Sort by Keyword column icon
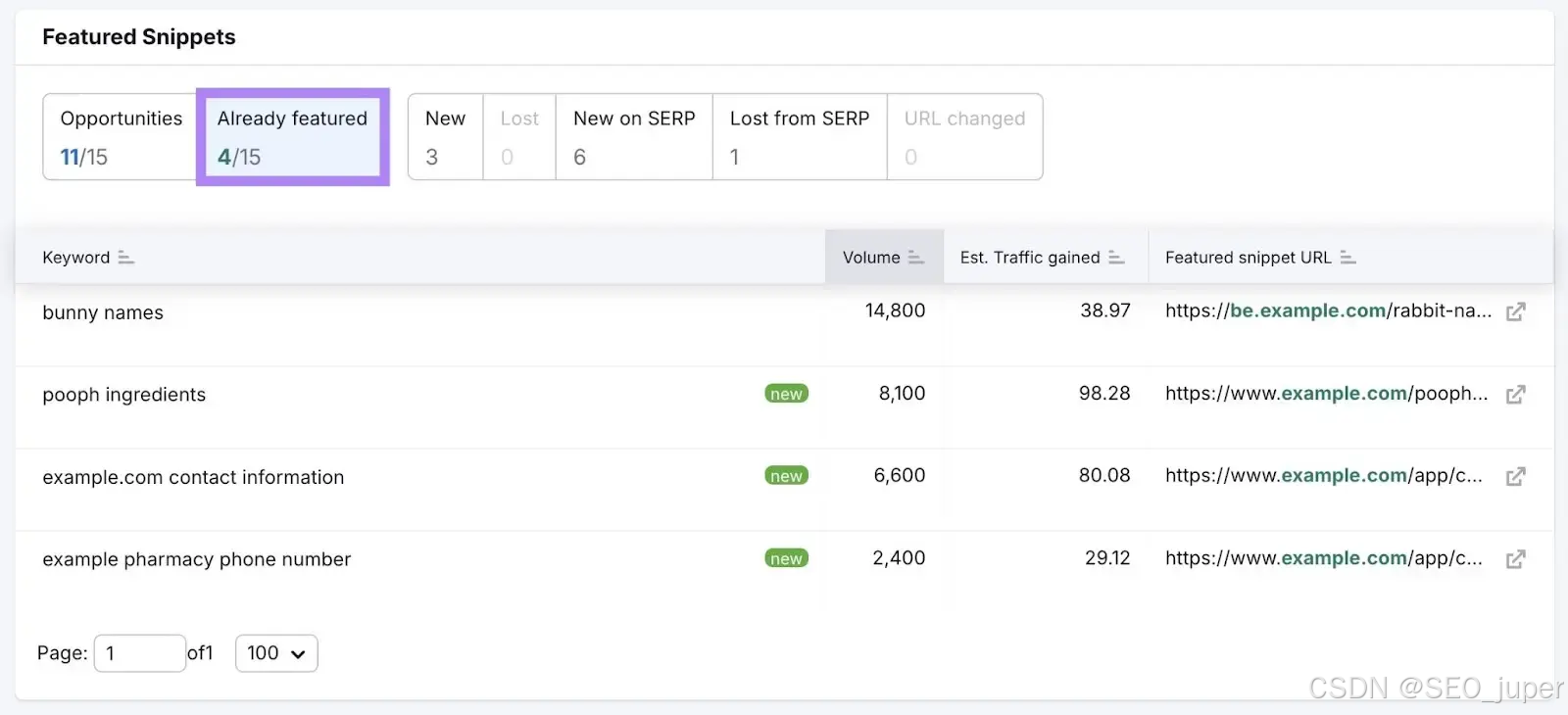This screenshot has width=1568, height=715. click(125, 258)
